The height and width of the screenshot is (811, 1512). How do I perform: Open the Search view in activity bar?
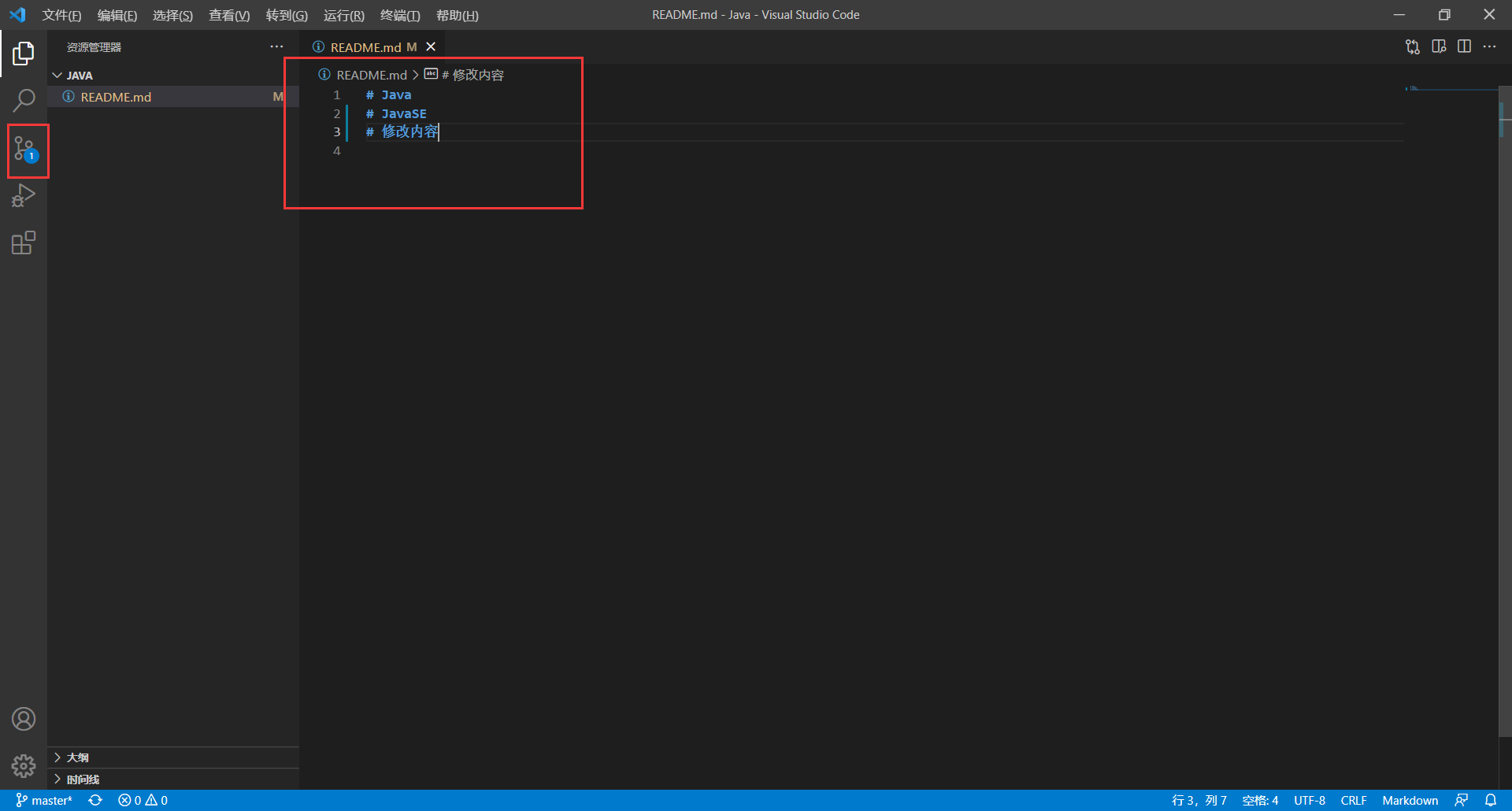24,101
